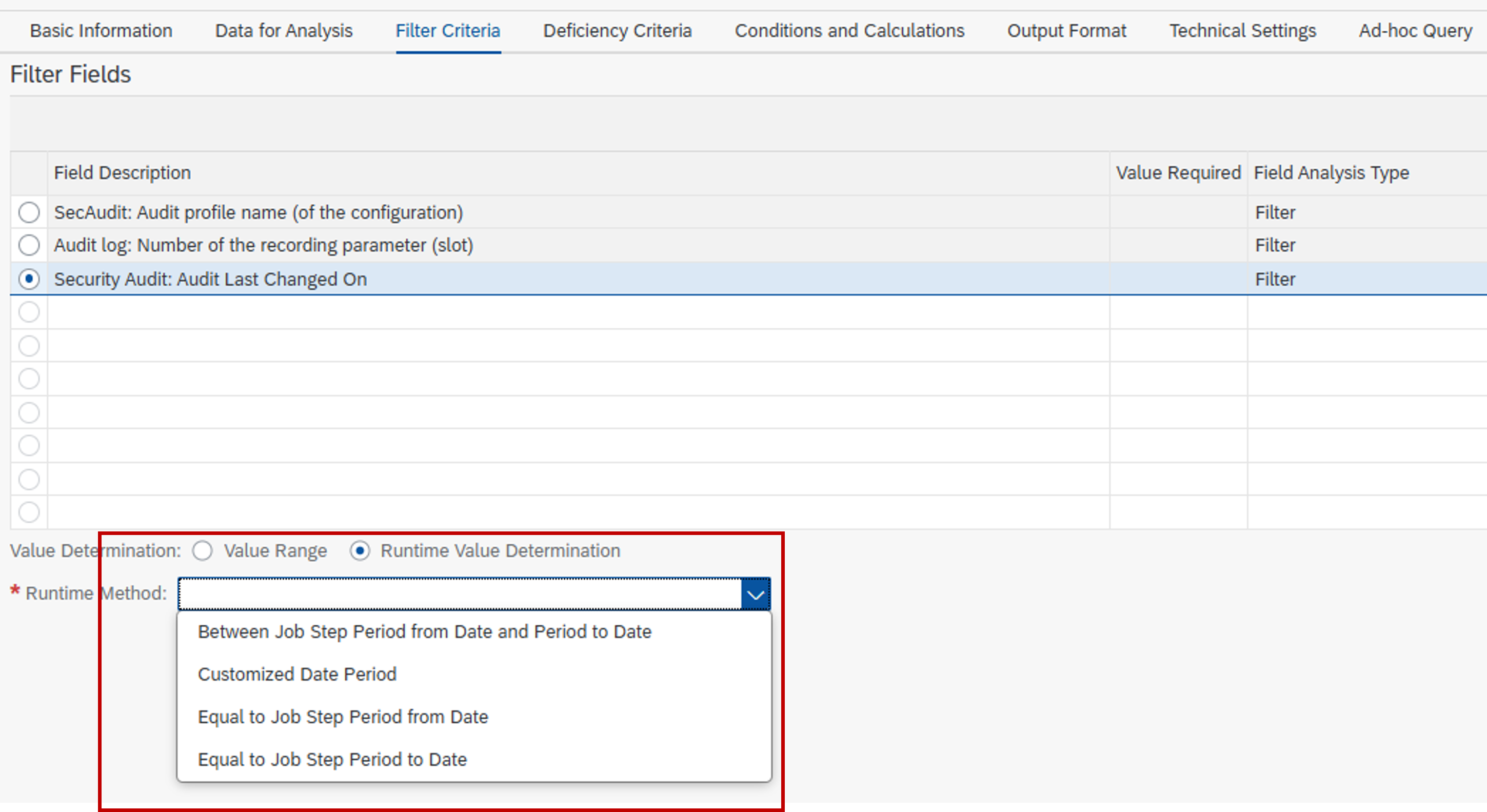Switch to Basic Information tab
The height and width of the screenshot is (812, 1487).
click(101, 31)
